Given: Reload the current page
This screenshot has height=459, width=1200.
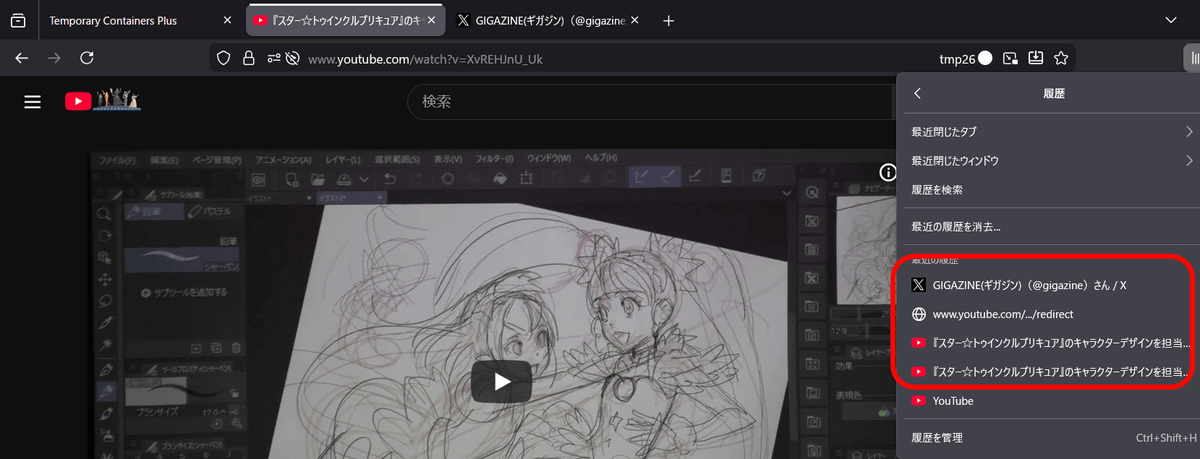Looking at the screenshot, I should pyautogui.click(x=87, y=58).
